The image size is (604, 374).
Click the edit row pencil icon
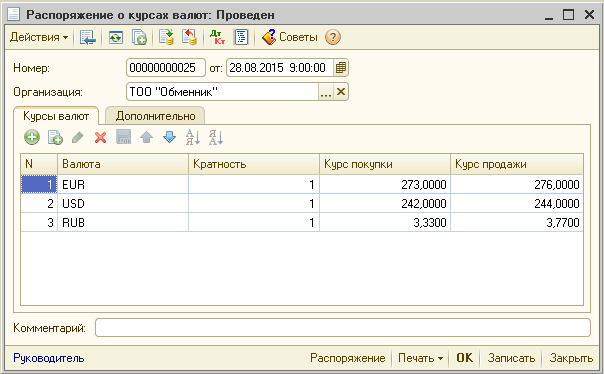tap(77, 137)
